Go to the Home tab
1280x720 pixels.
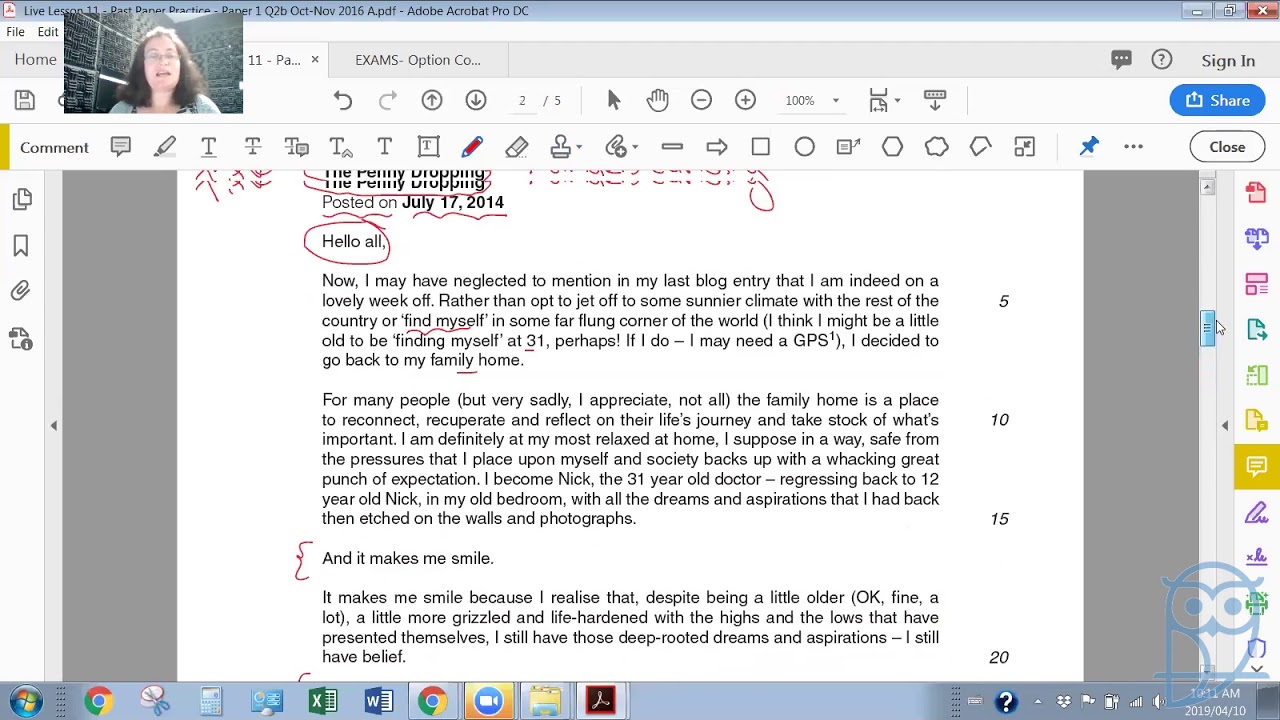click(x=35, y=60)
